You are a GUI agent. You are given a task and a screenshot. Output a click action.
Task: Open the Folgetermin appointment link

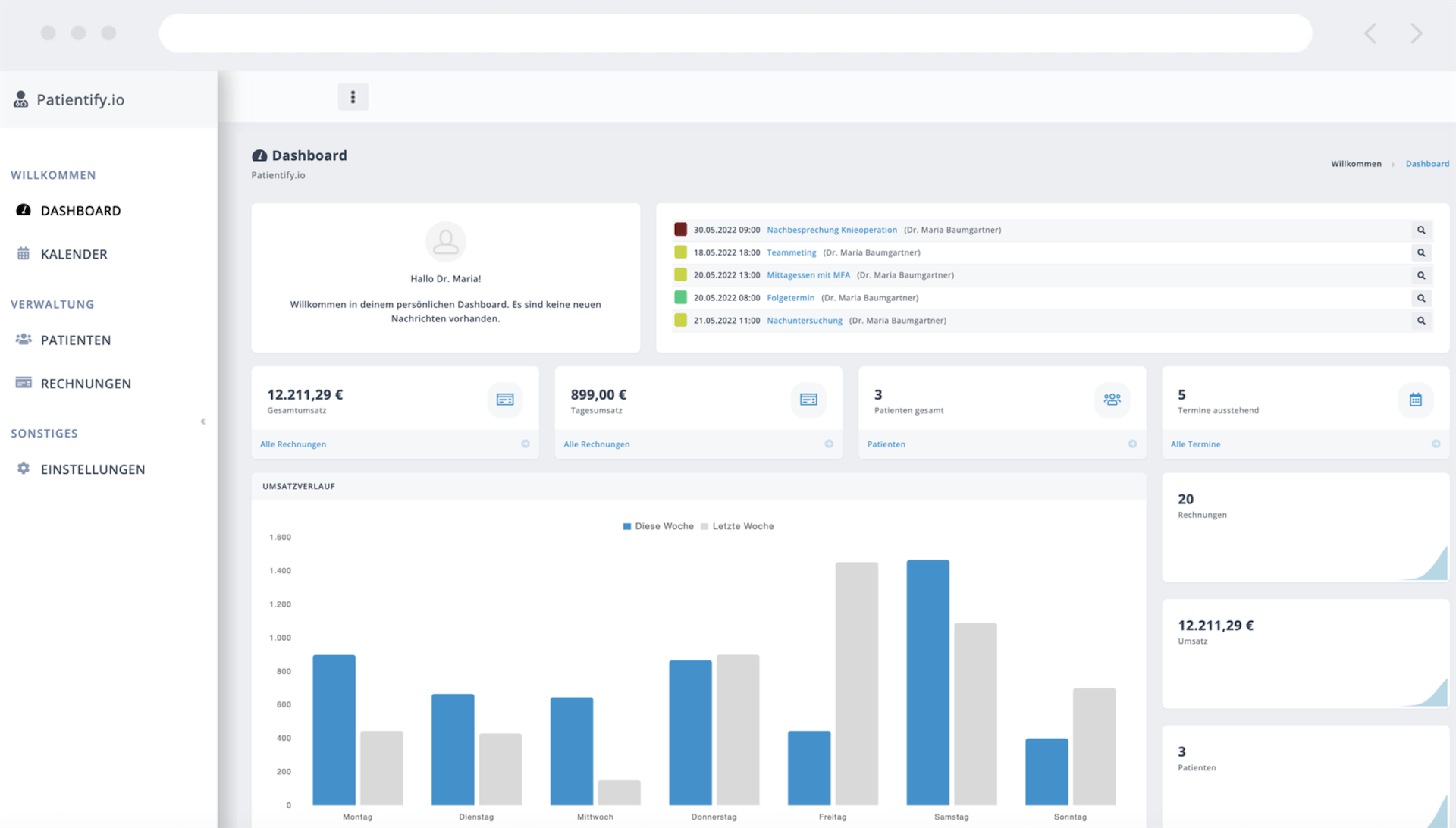tap(790, 298)
